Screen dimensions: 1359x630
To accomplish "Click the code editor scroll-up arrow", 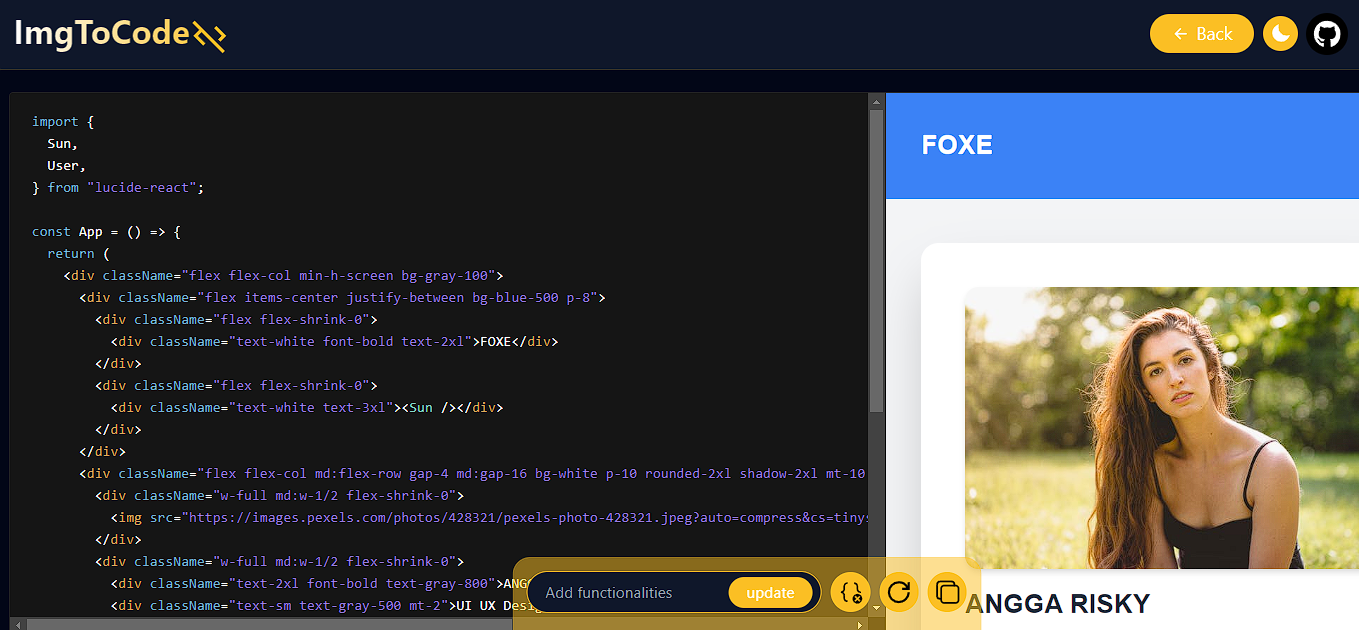I will click(x=876, y=101).
